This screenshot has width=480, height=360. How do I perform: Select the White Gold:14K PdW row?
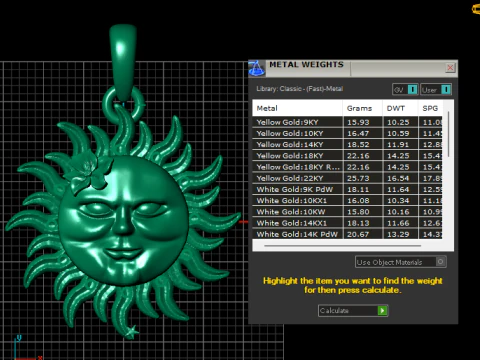click(x=348, y=234)
